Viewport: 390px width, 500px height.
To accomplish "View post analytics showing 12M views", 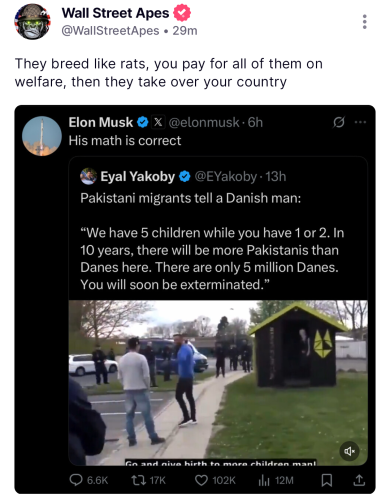I will coord(264,480).
